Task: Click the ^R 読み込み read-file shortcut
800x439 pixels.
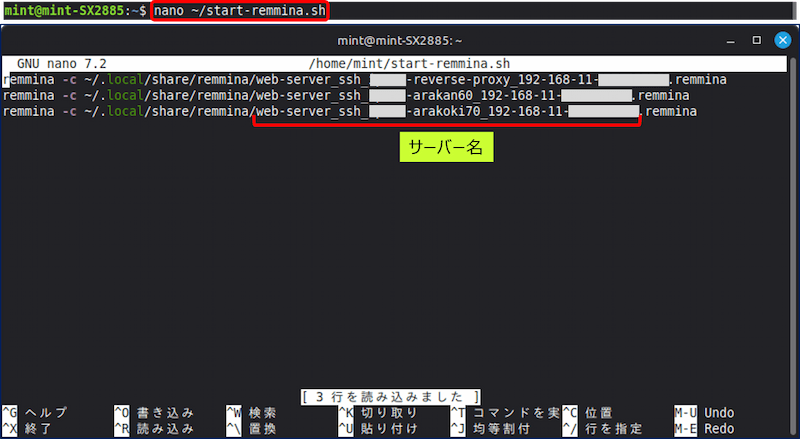Action: click(153, 428)
